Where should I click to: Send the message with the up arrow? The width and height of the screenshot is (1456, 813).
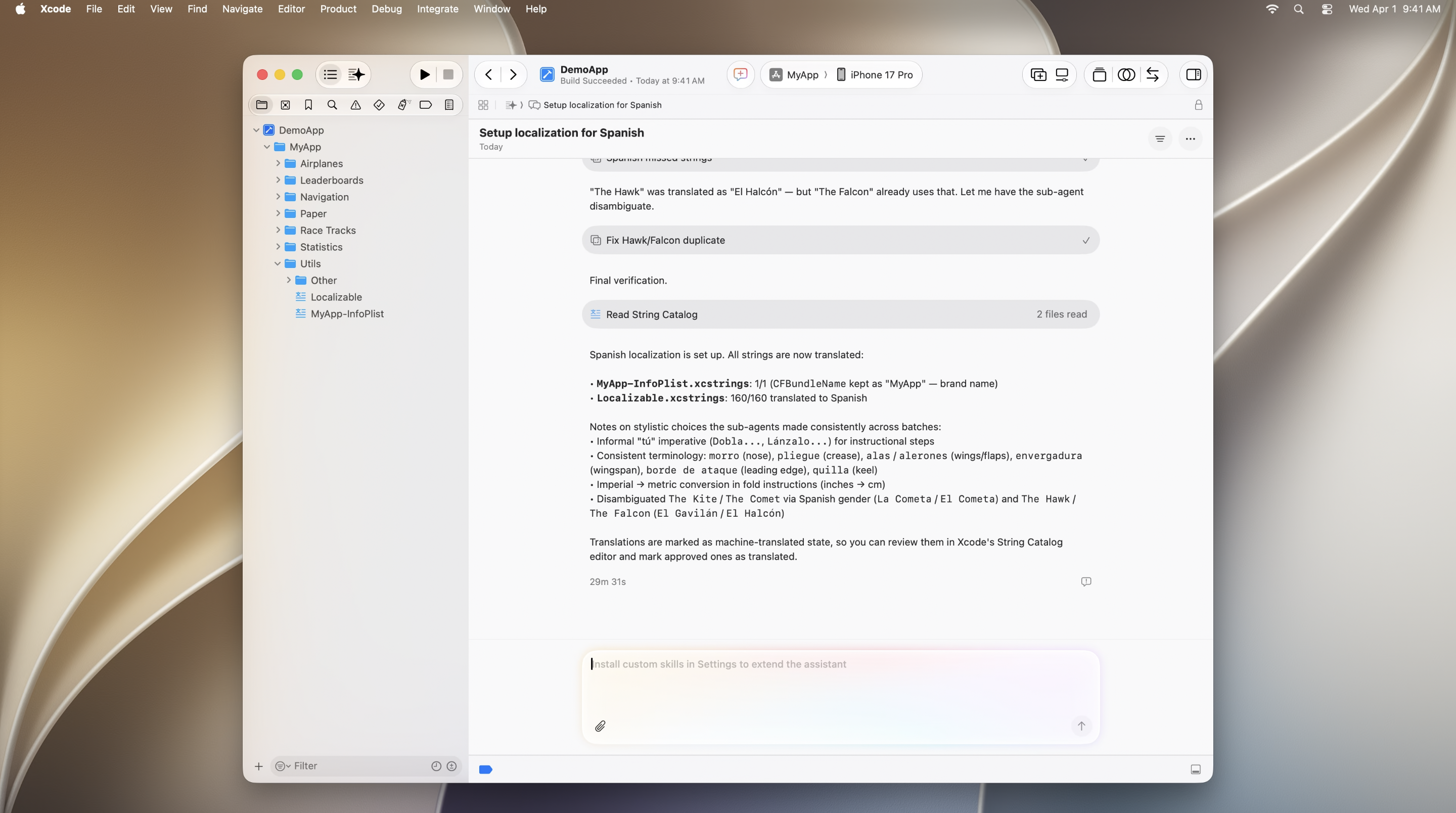(x=1081, y=726)
